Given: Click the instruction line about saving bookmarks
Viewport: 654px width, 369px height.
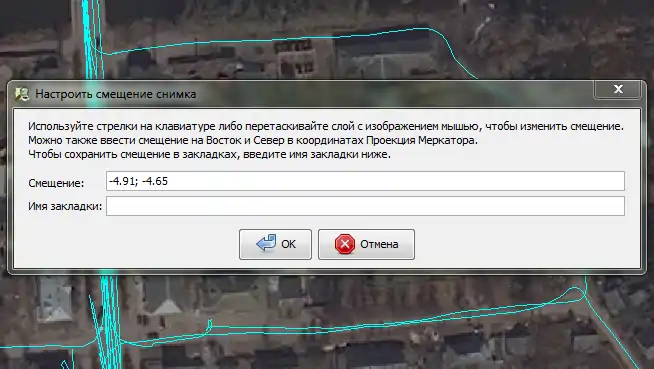Looking at the screenshot, I should (x=209, y=154).
